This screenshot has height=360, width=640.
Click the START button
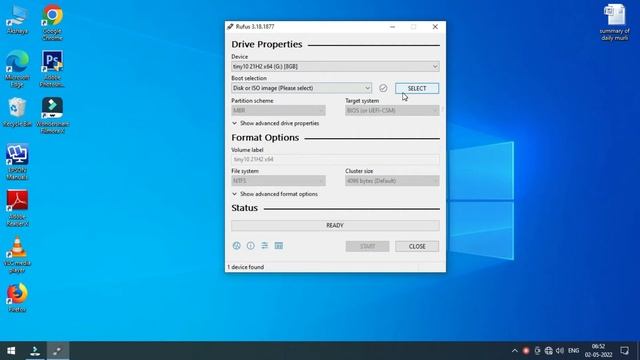[367, 247]
